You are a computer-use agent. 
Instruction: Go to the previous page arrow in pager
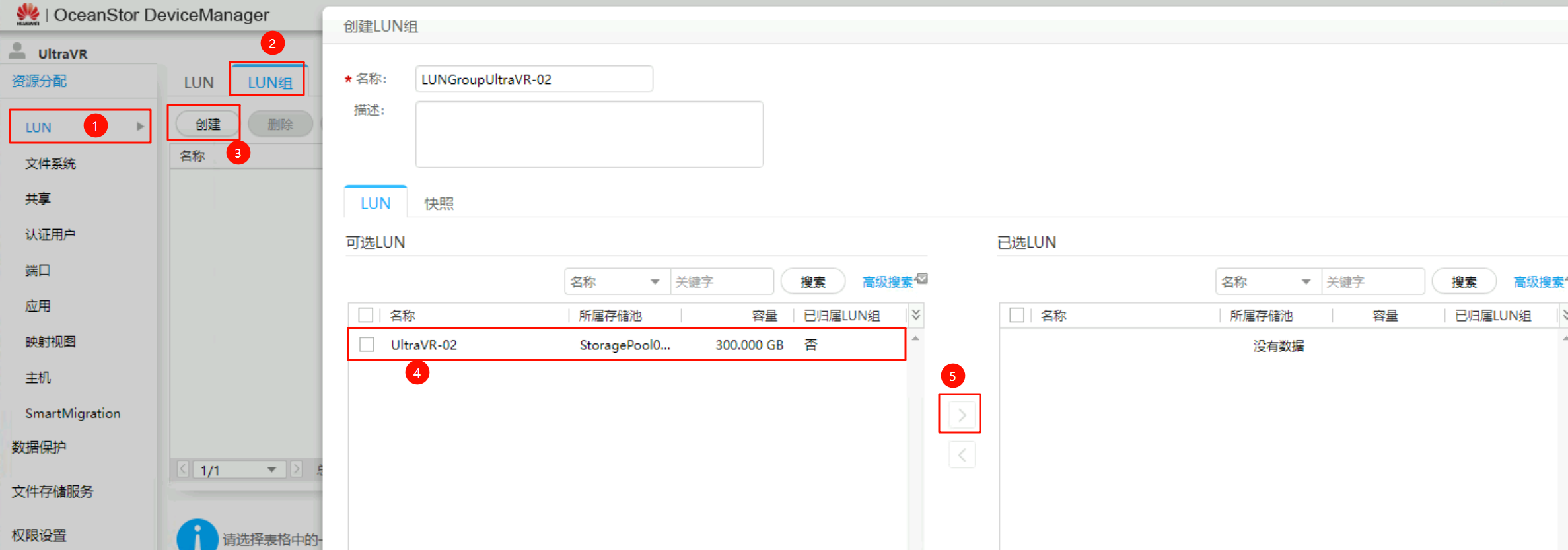click(x=183, y=469)
